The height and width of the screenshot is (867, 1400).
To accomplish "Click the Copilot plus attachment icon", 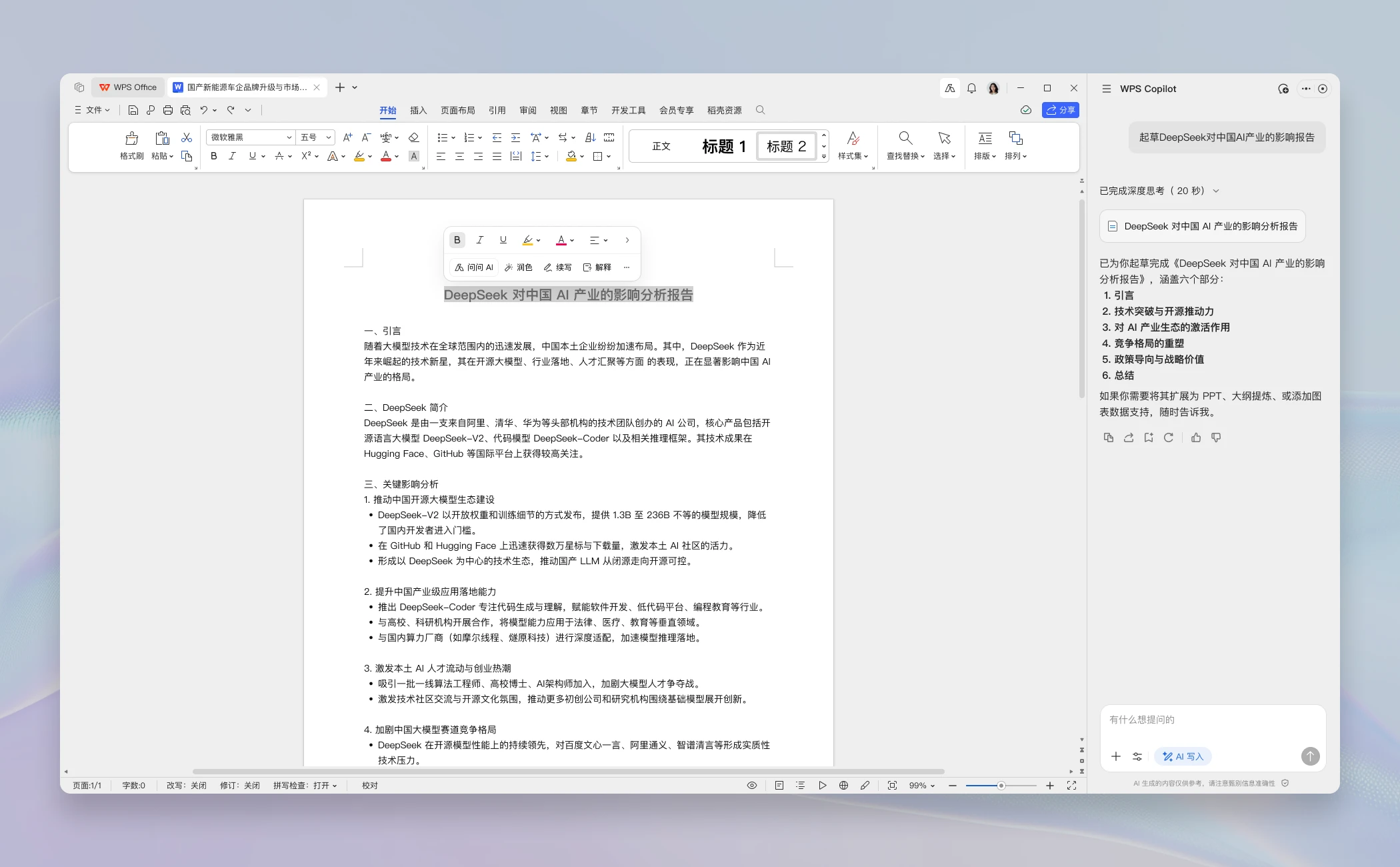I will (1116, 756).
